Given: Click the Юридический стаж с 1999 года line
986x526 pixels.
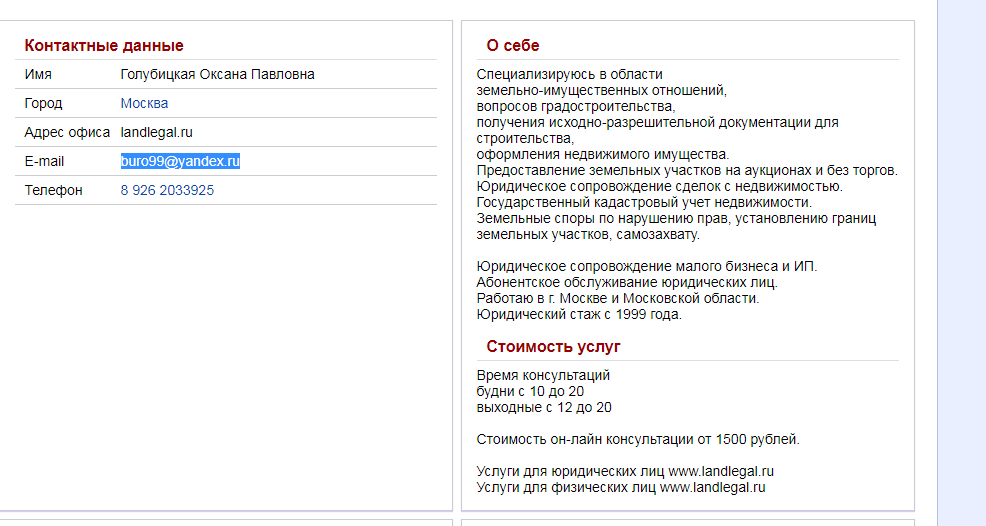Looking at the screenshot, I should pyautogui.click(x=579, y=314).
